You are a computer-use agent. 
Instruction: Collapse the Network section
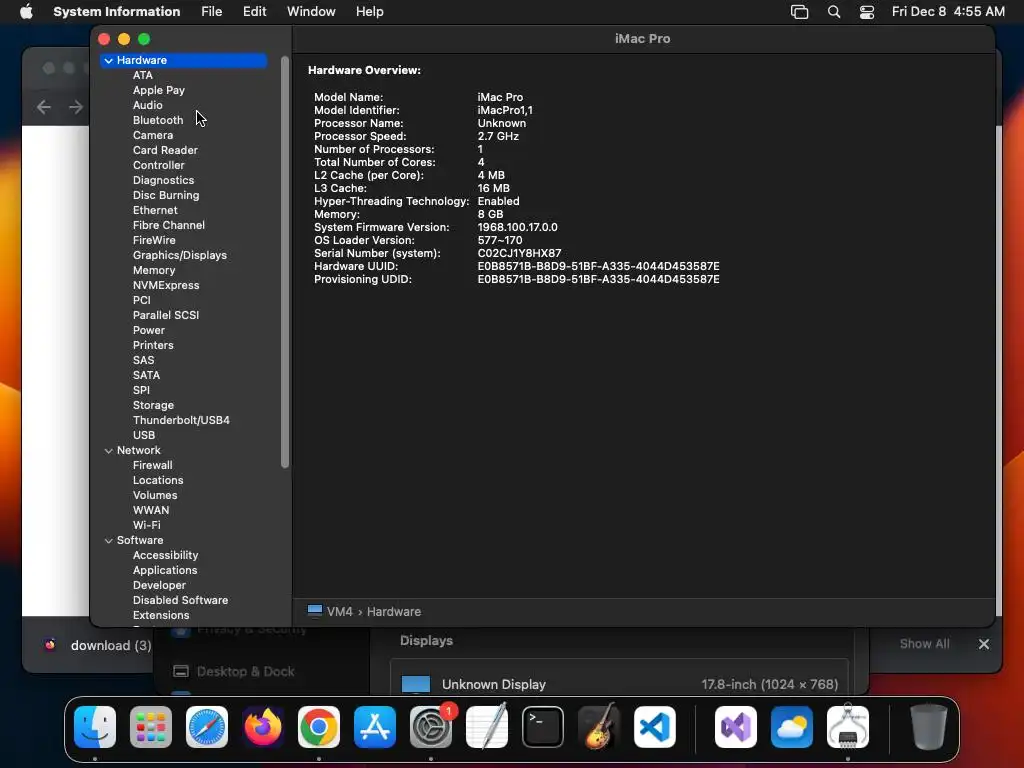tap(108, 451)
